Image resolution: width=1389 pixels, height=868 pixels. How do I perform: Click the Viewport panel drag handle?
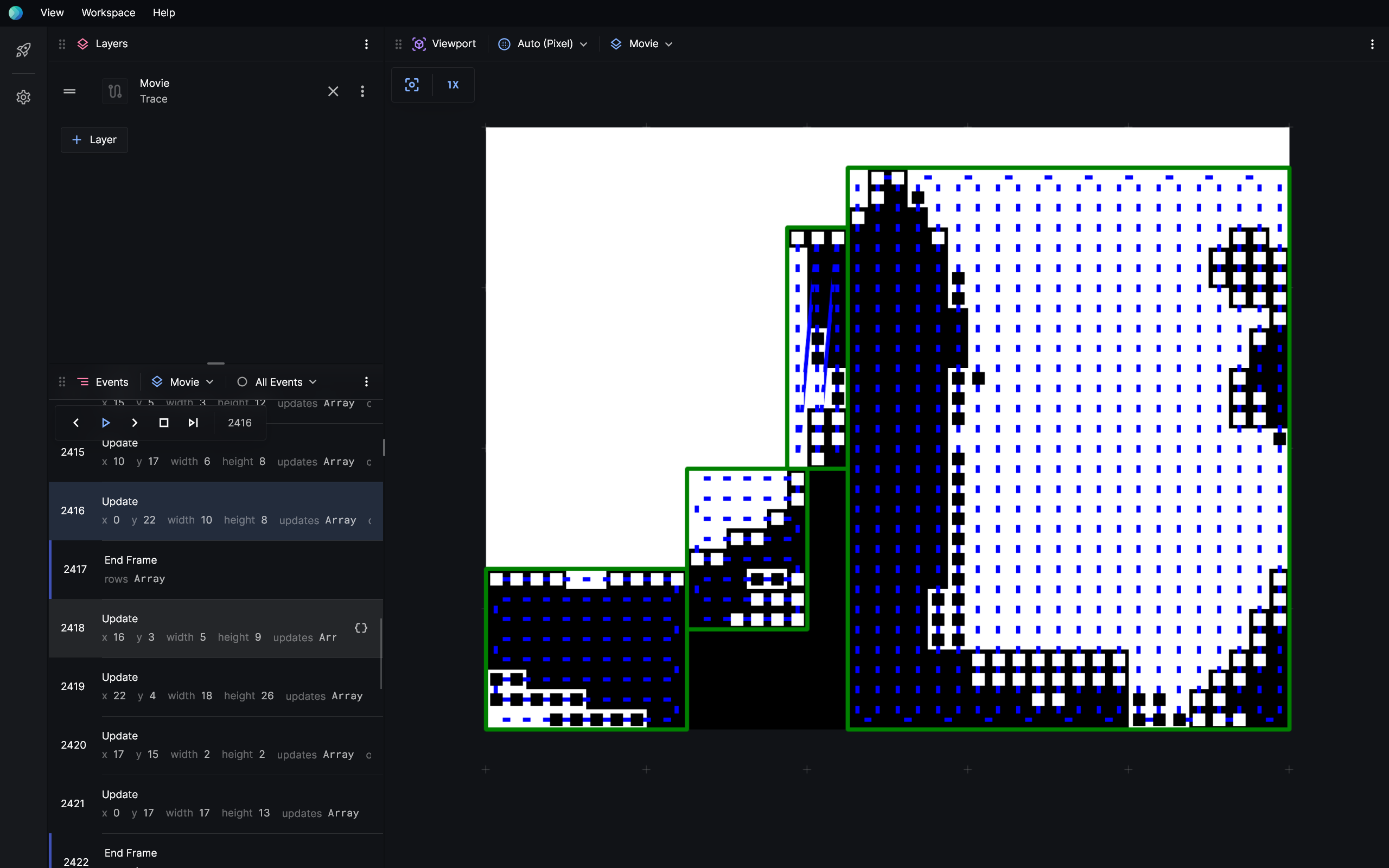(398, 44)
